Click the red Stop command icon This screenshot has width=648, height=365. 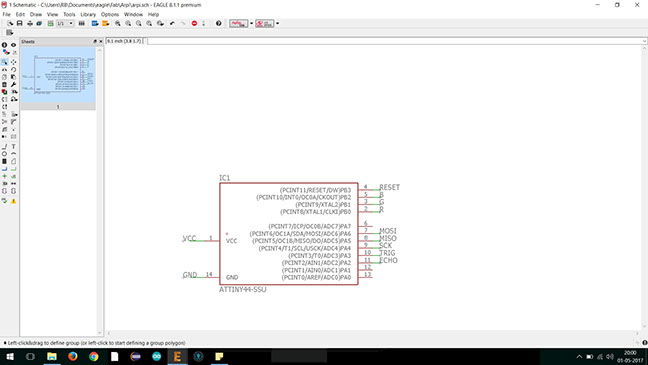(194, 24)
